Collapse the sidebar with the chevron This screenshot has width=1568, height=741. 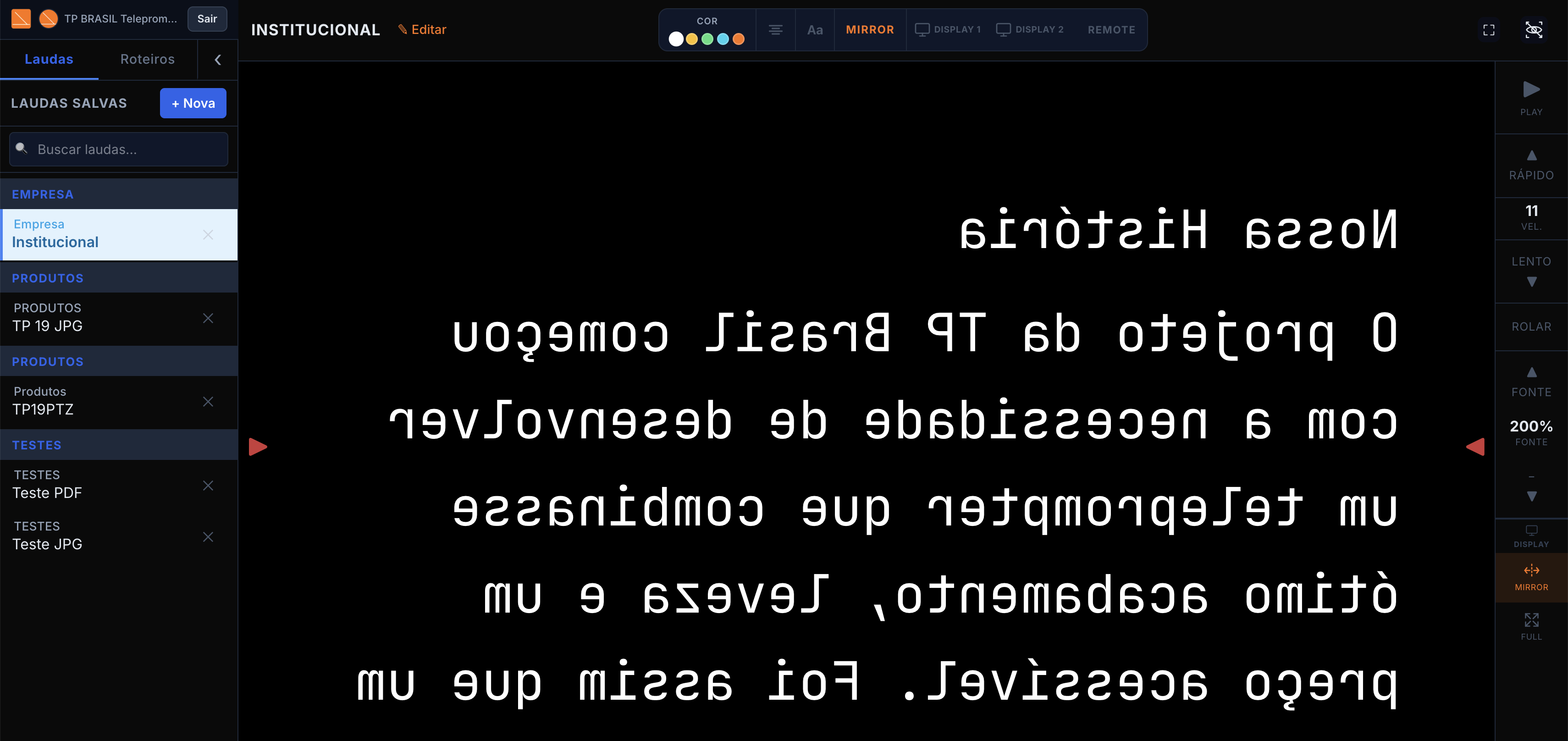[x=217, y=60]
